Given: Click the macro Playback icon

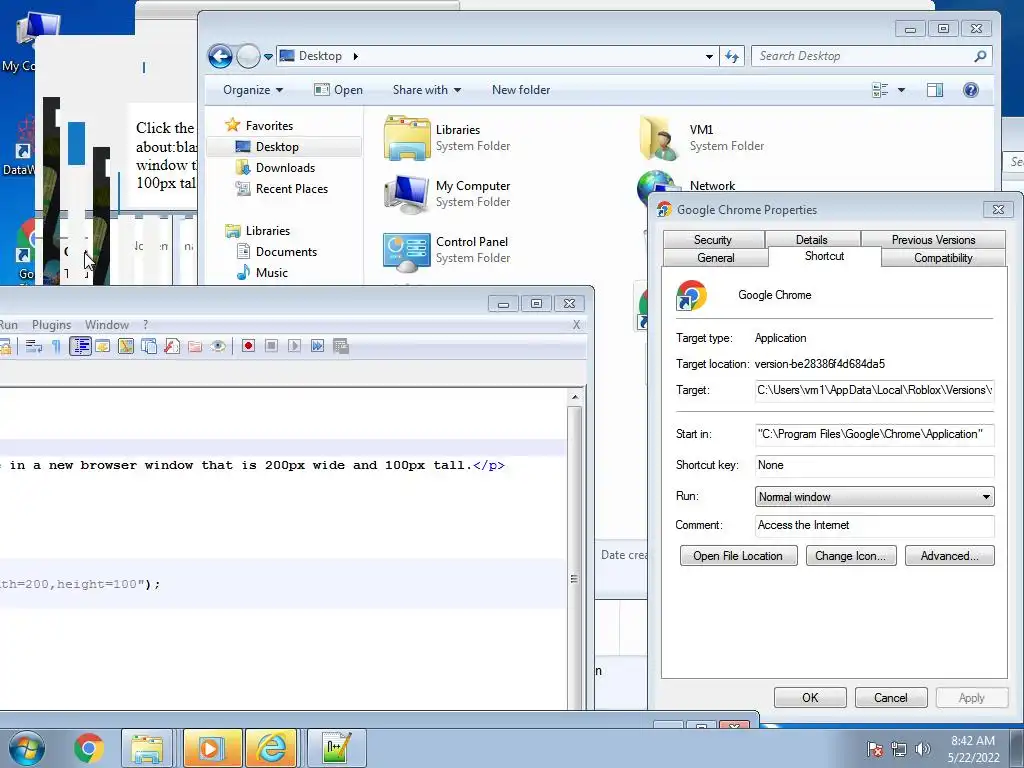Looking at the screenshot, I should [x=295, y=346].
